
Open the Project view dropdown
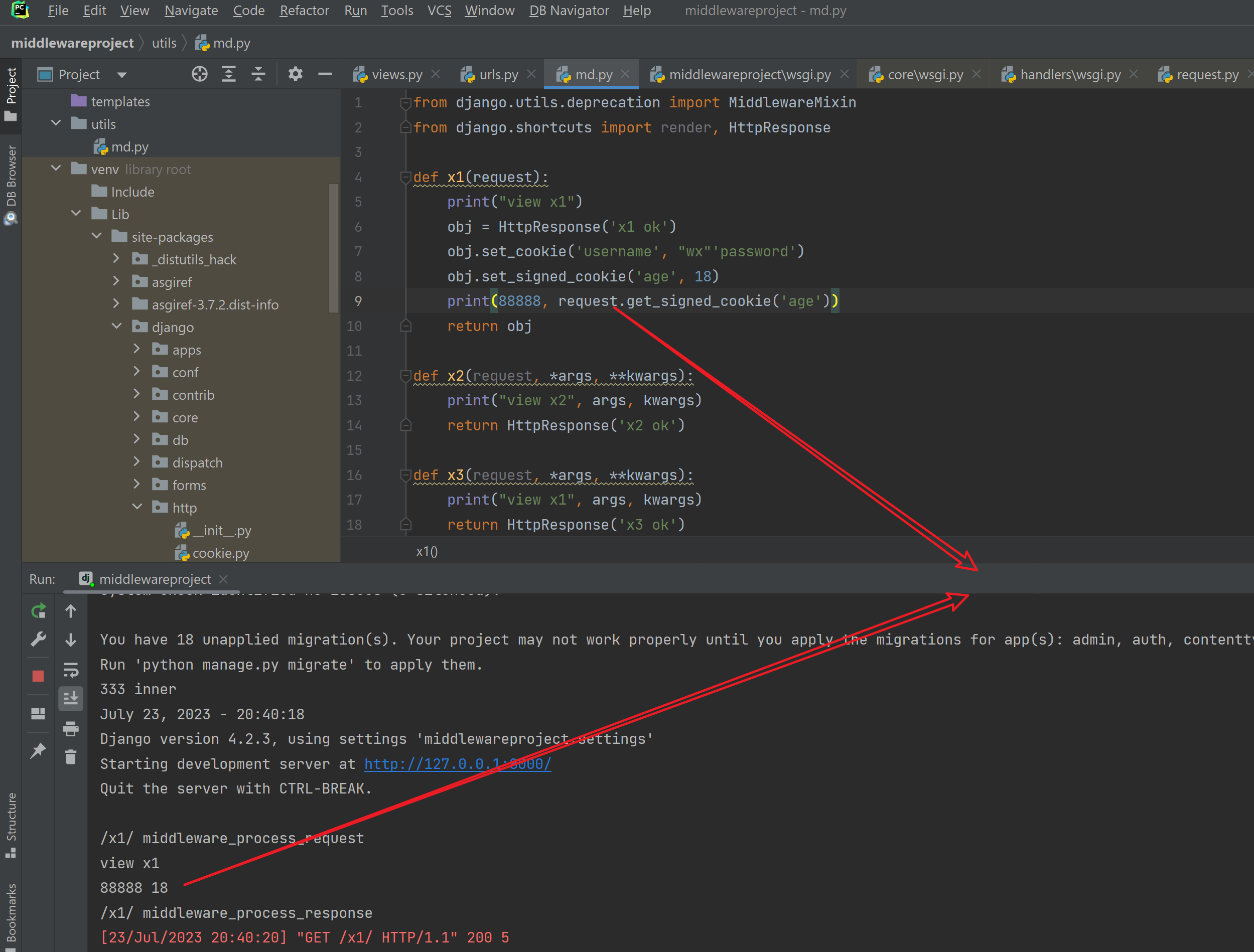[122, 75]
